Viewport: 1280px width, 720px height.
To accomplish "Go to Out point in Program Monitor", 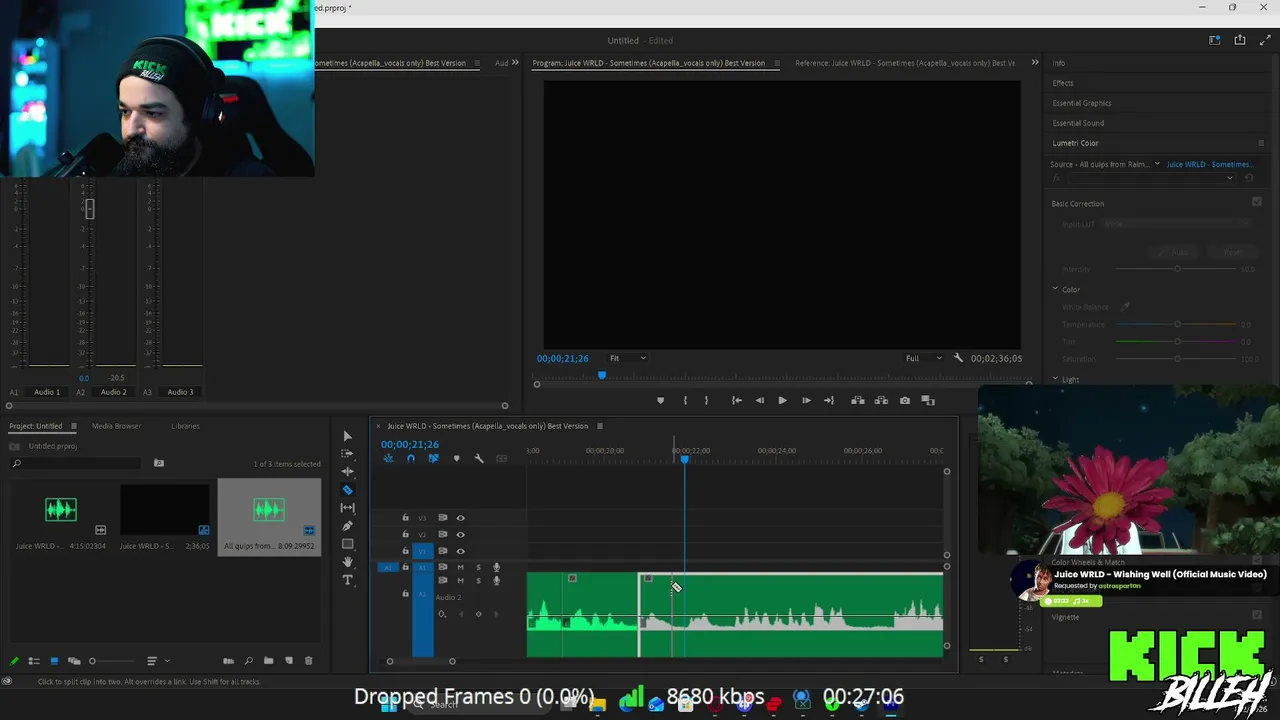I will 829,401.
